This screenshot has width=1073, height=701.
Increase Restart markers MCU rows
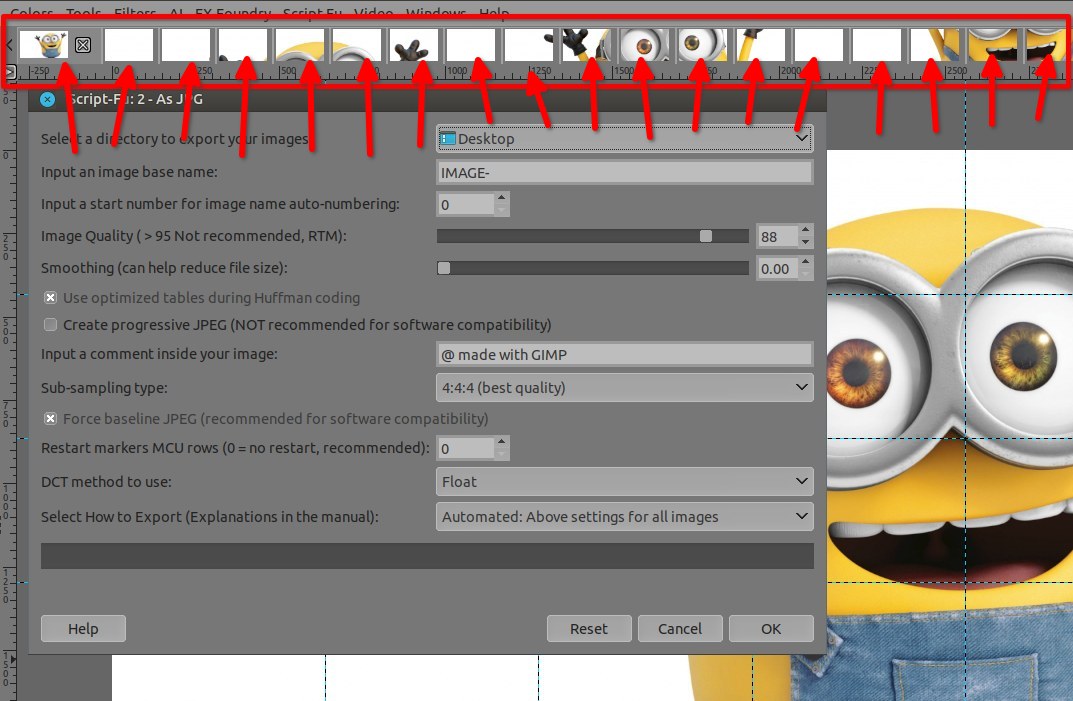[502, 442]
